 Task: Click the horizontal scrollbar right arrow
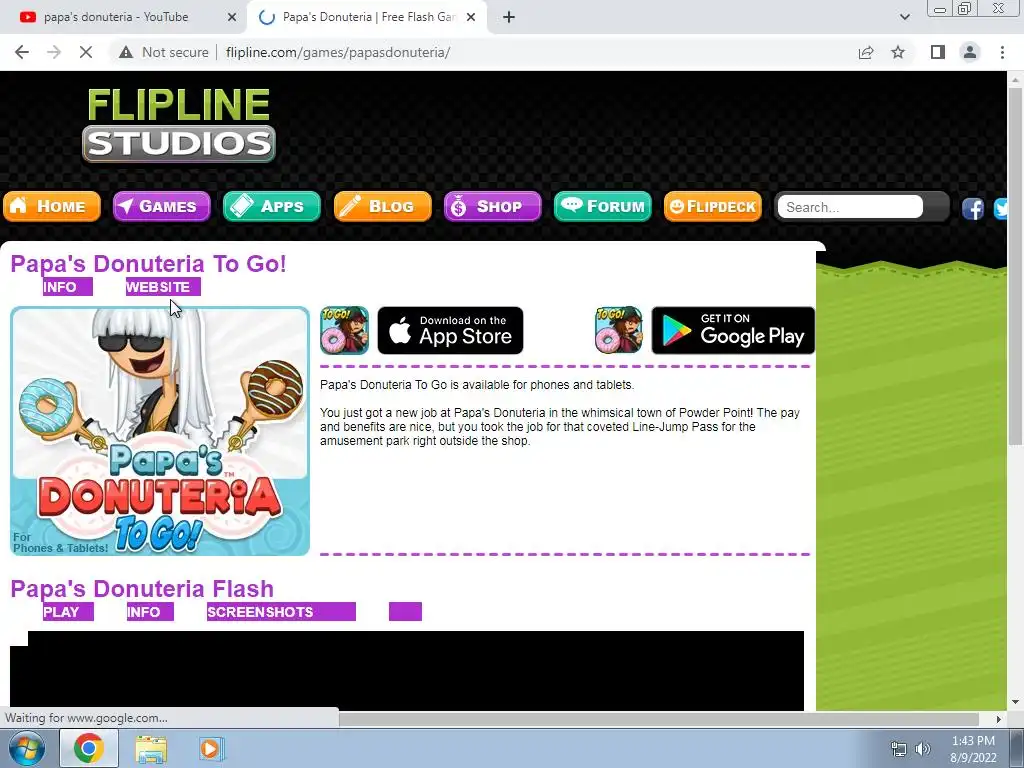pos(998,719)
